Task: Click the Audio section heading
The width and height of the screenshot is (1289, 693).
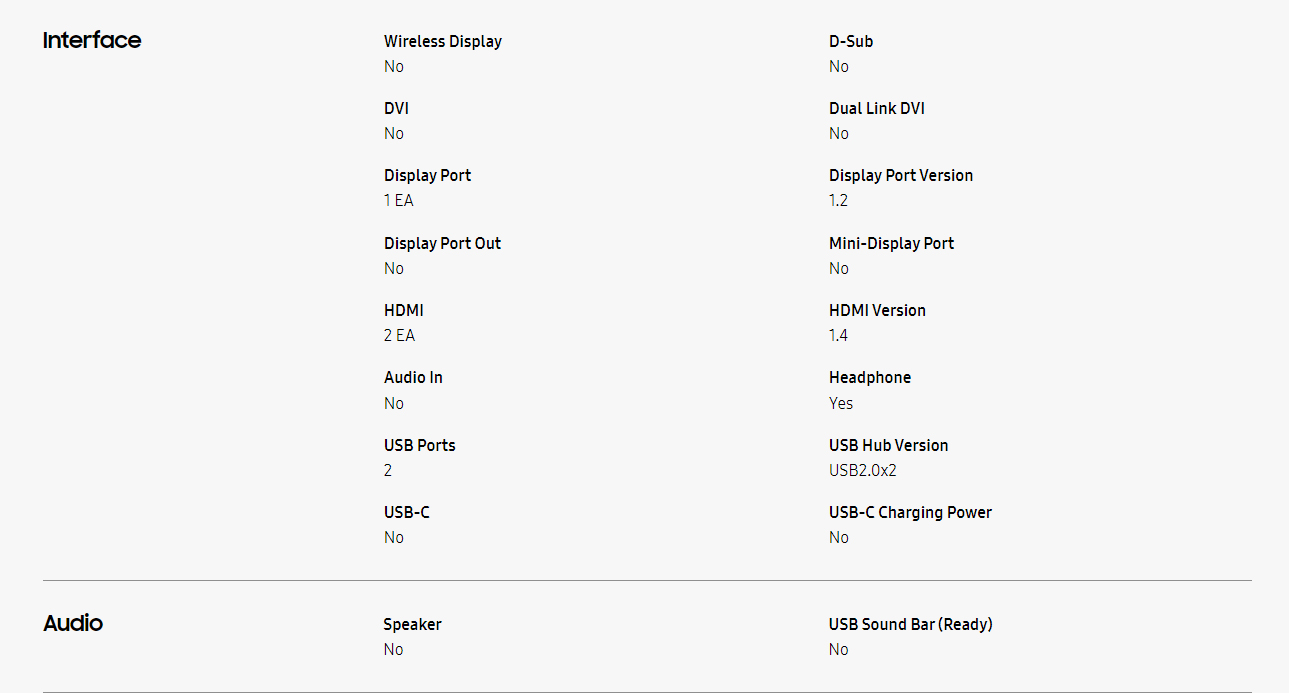Action: [73, 623]
